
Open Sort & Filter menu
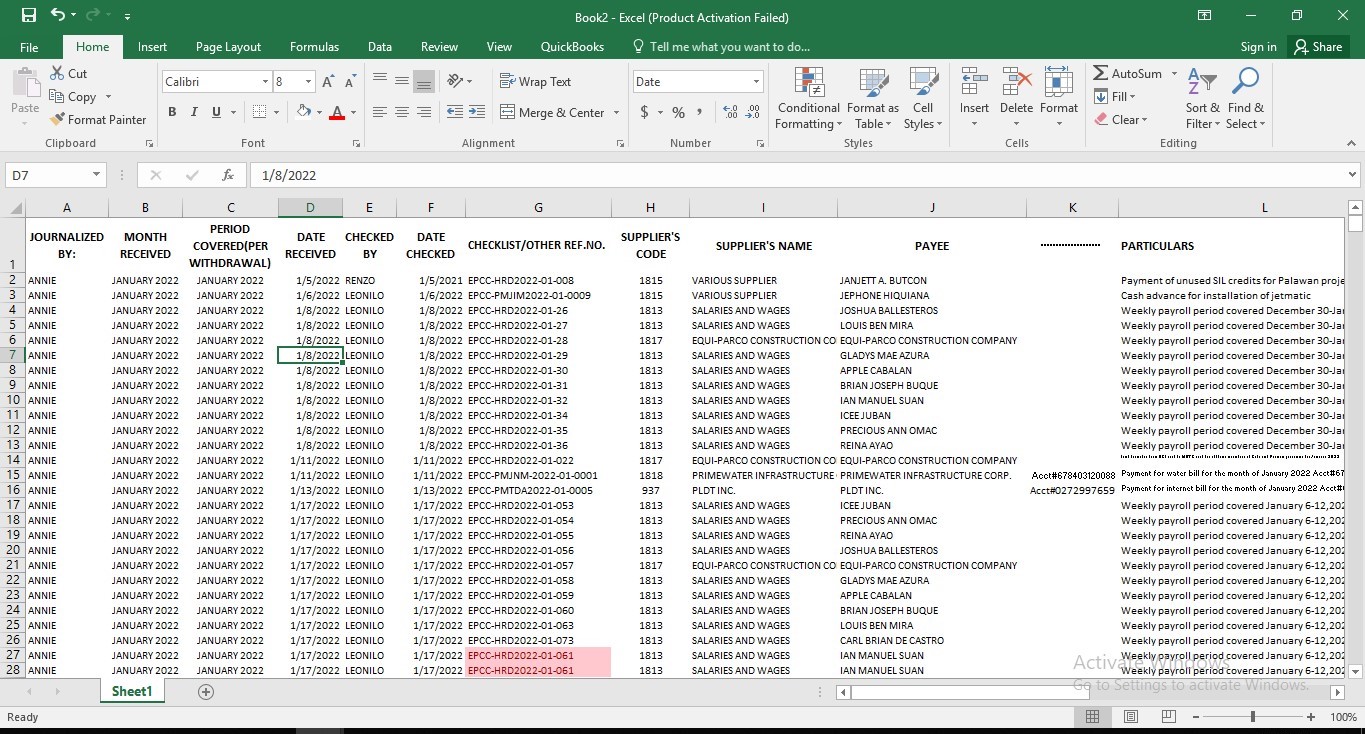(x=1202, y=99)
